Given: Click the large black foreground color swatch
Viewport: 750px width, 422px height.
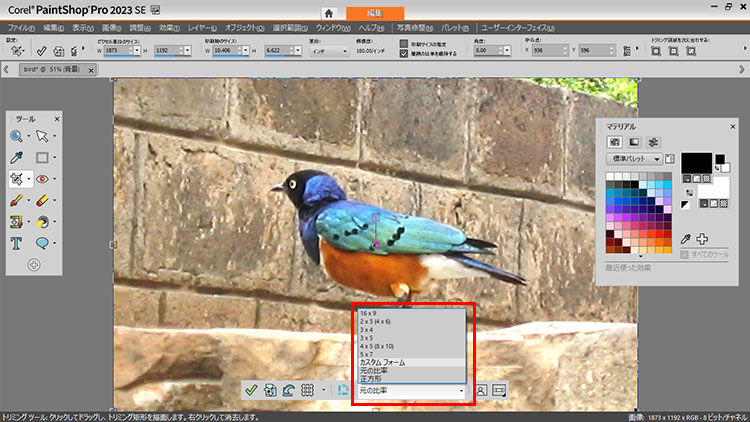Looking at the screenshot, I should pyautogui.click(x=695, y=164).
